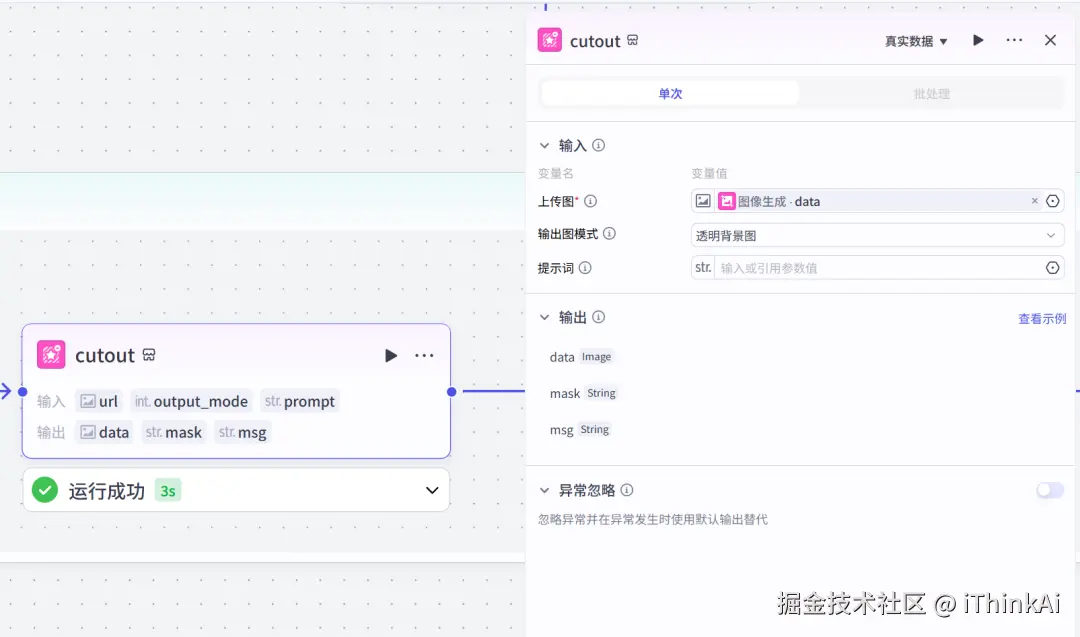Viewport: 1080px width, 637px height.
Task: Click the str. type prefix in 提示词 field
Action: coord(703,267)
